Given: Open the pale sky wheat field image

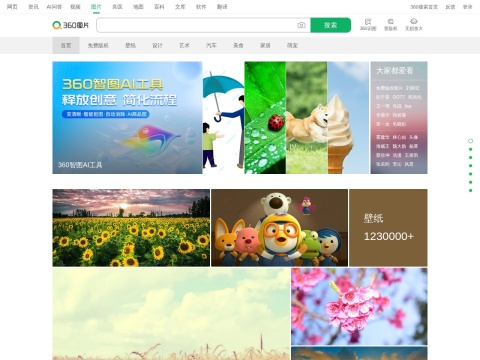Looking at the screenshot, I should pos(171,314).
